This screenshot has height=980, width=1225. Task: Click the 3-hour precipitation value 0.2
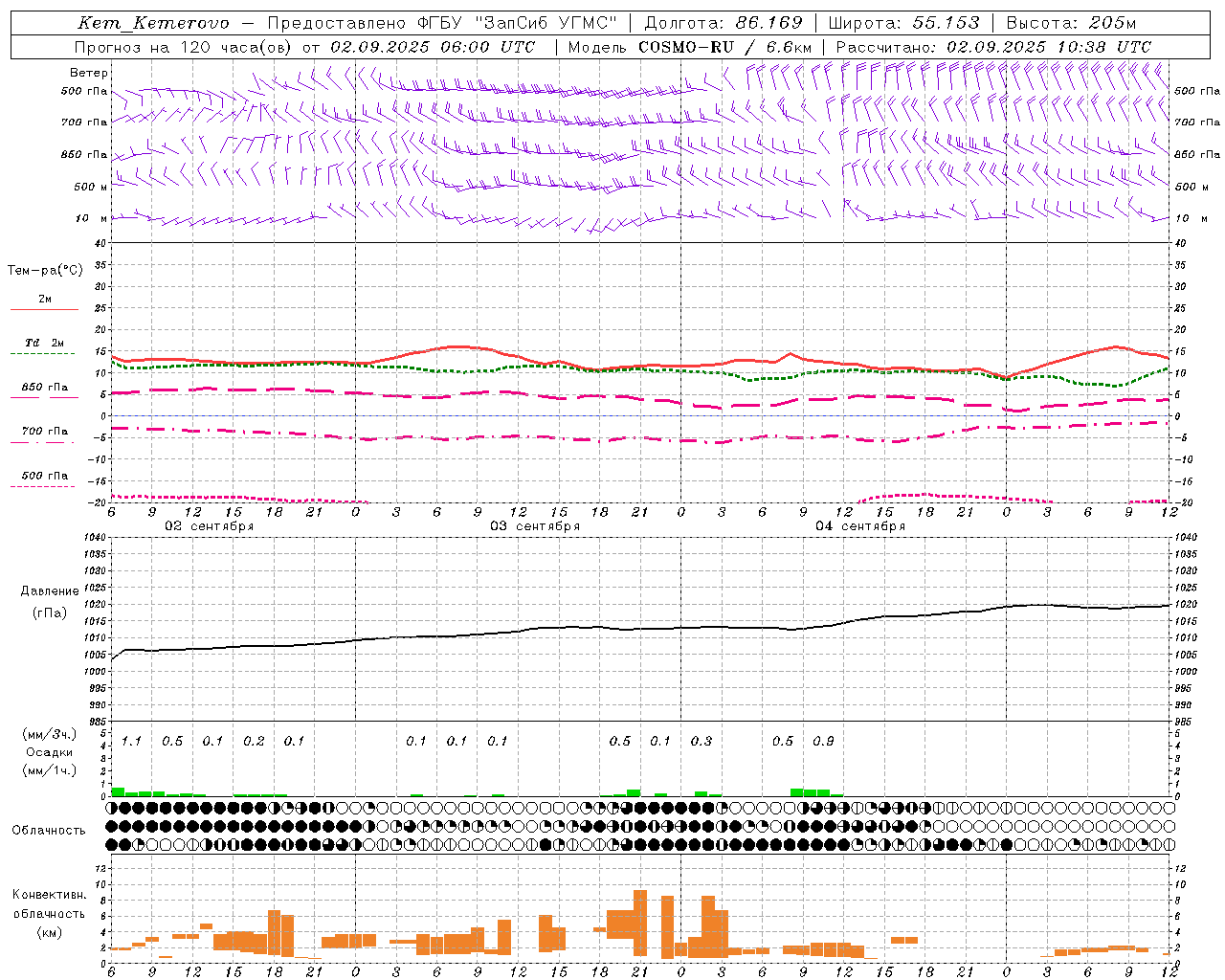tap(254, 741)
